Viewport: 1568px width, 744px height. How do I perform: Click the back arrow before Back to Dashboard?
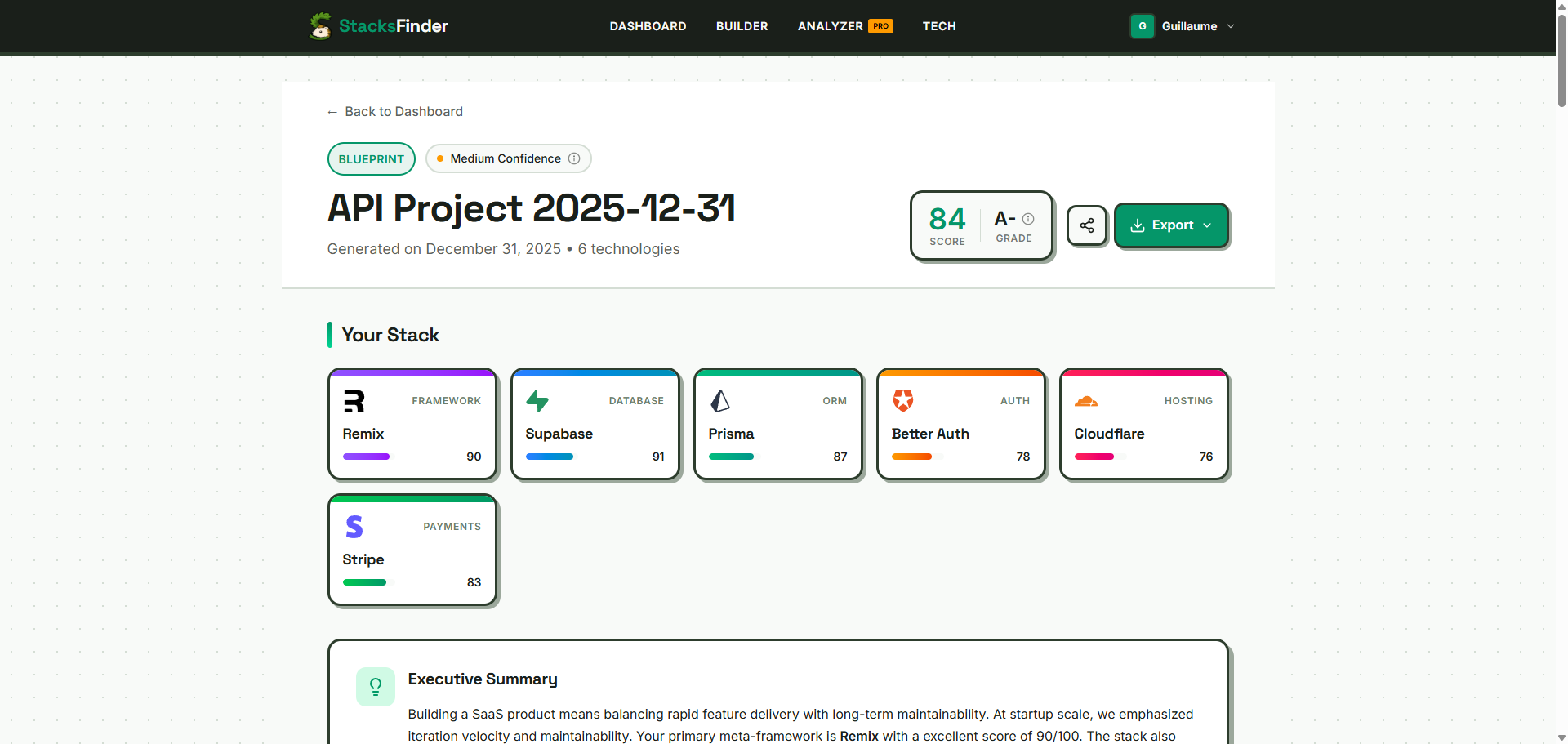click(x=332, y=112)
